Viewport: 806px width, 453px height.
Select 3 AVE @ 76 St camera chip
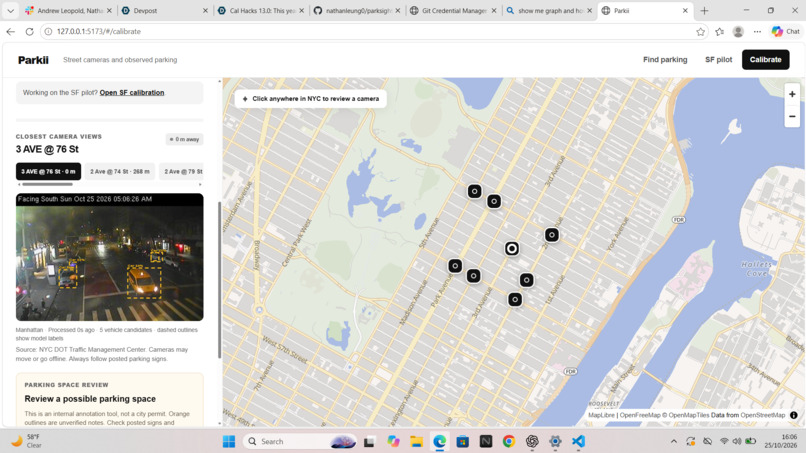48,171
